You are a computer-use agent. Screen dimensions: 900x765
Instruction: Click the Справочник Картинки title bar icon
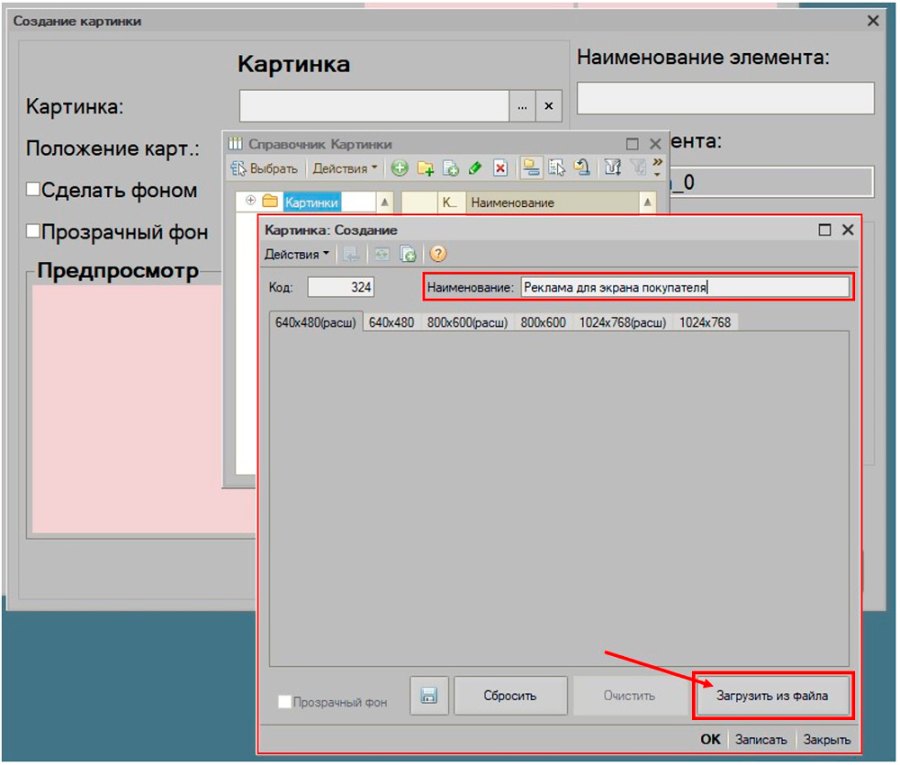tap(236, 143)
